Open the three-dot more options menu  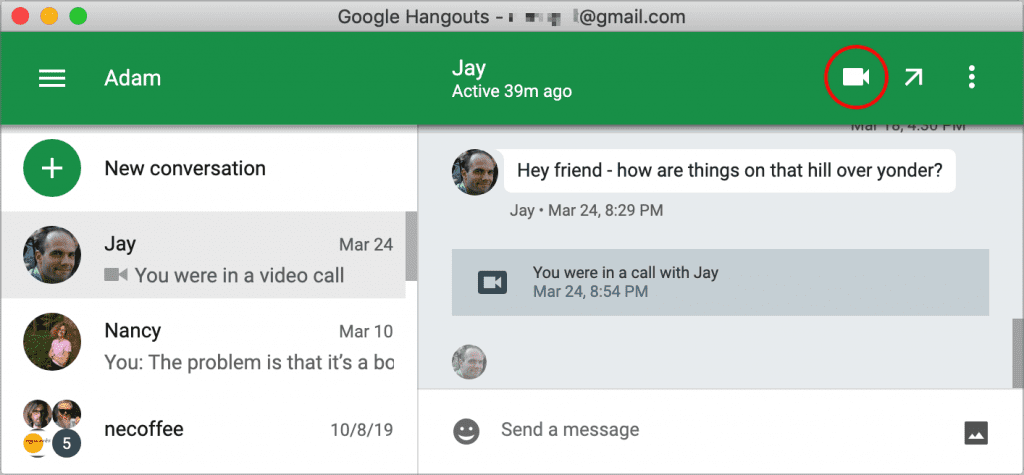(971, 77)
